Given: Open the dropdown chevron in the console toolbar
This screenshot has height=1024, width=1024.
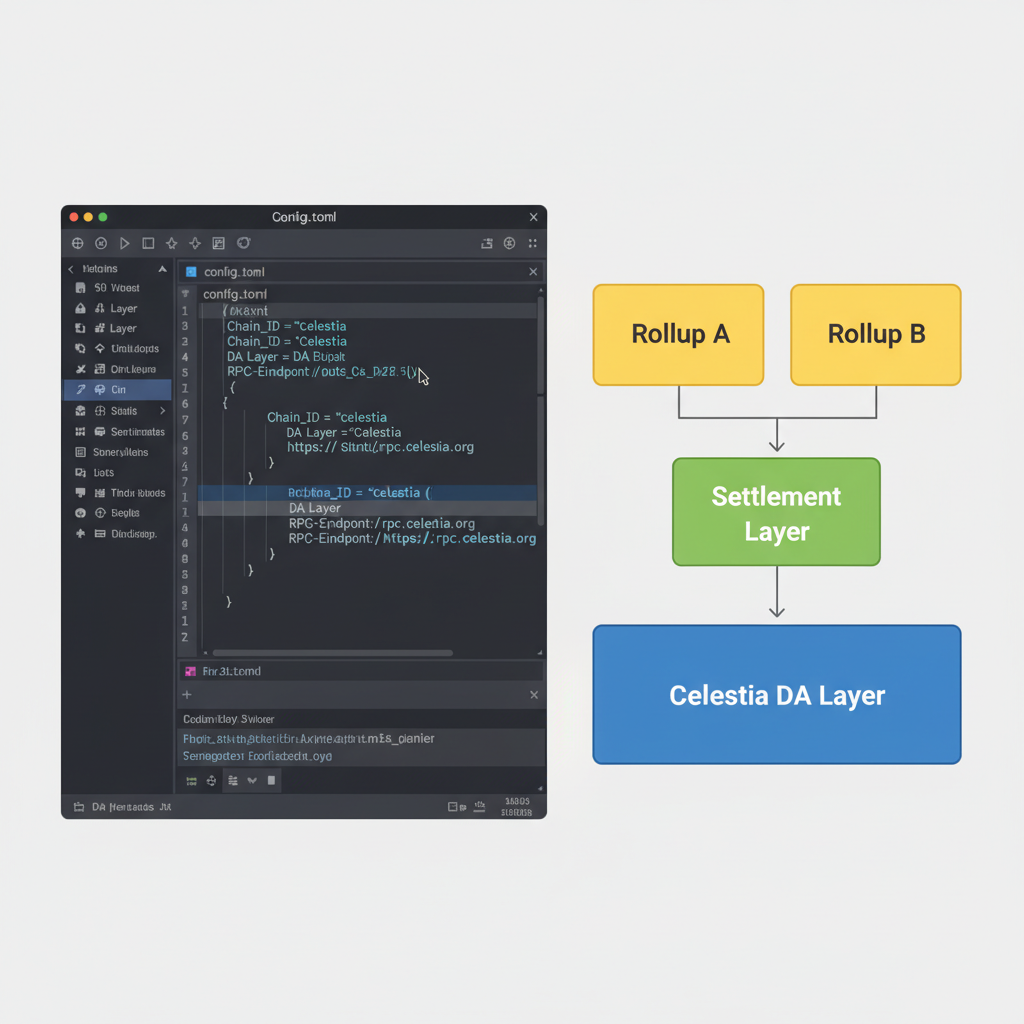Looking at the screenshot, I should 252,781.
